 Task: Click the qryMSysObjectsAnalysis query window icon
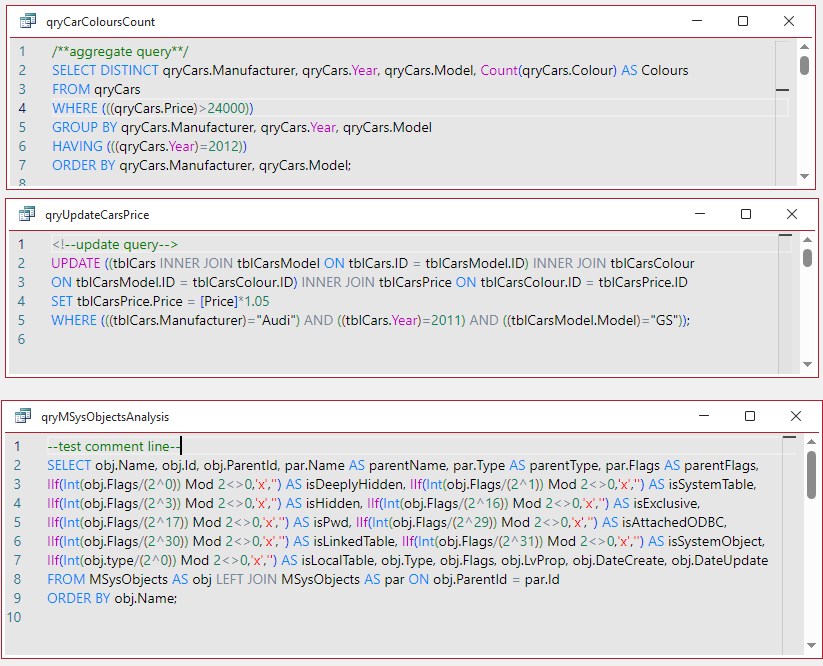pyautogui.click(x=23, y=416)
